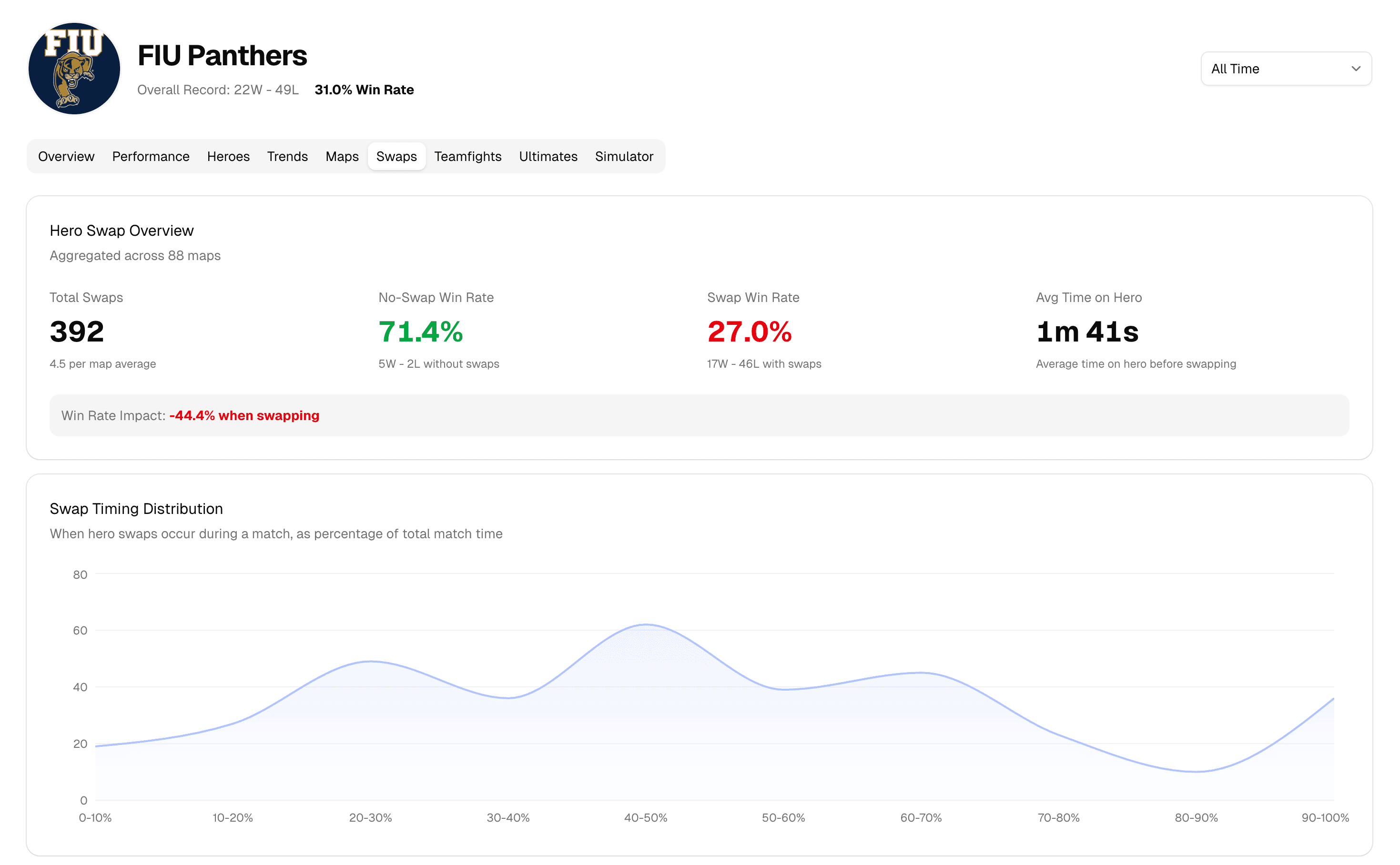Click the FIU Panthers team logo
1400x865 pixels.
pos(74,69)
